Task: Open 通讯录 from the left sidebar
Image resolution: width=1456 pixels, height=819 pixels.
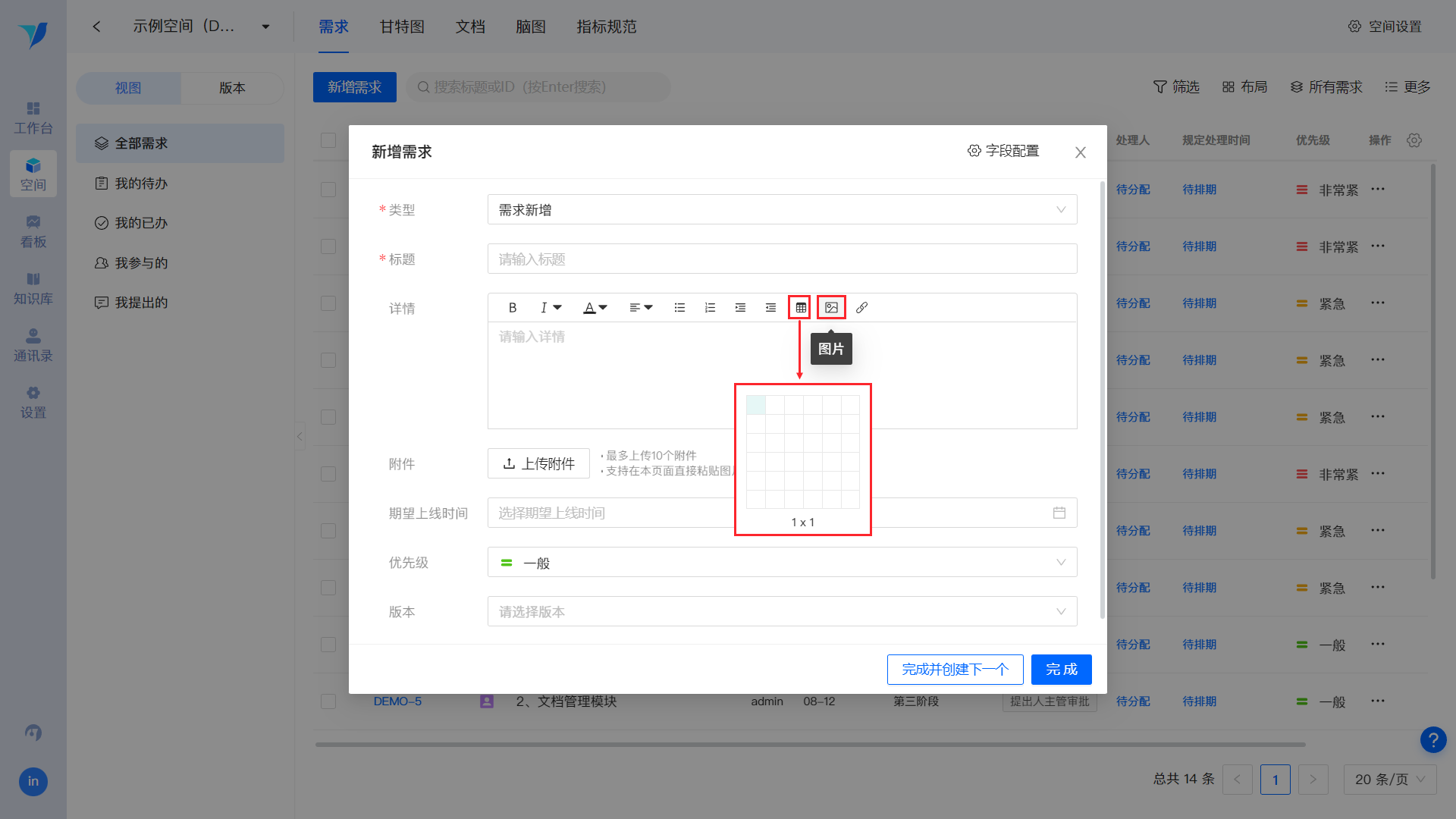Action: pyautogui.click(x=33, y=345)
